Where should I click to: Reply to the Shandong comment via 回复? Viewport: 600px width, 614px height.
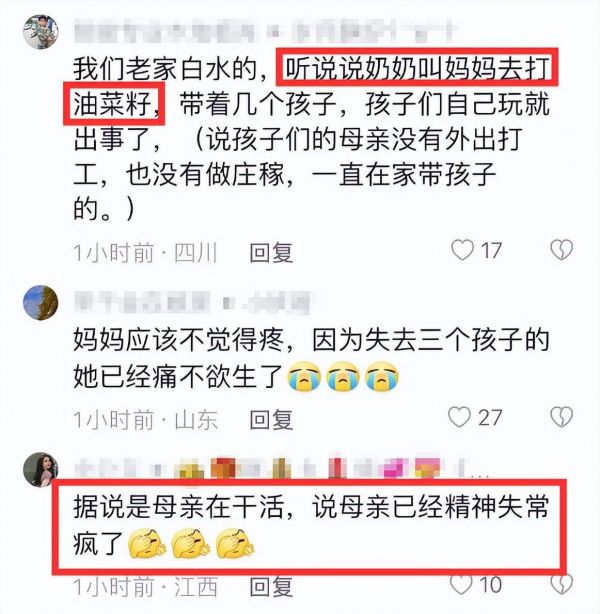(x=271, y=419)
